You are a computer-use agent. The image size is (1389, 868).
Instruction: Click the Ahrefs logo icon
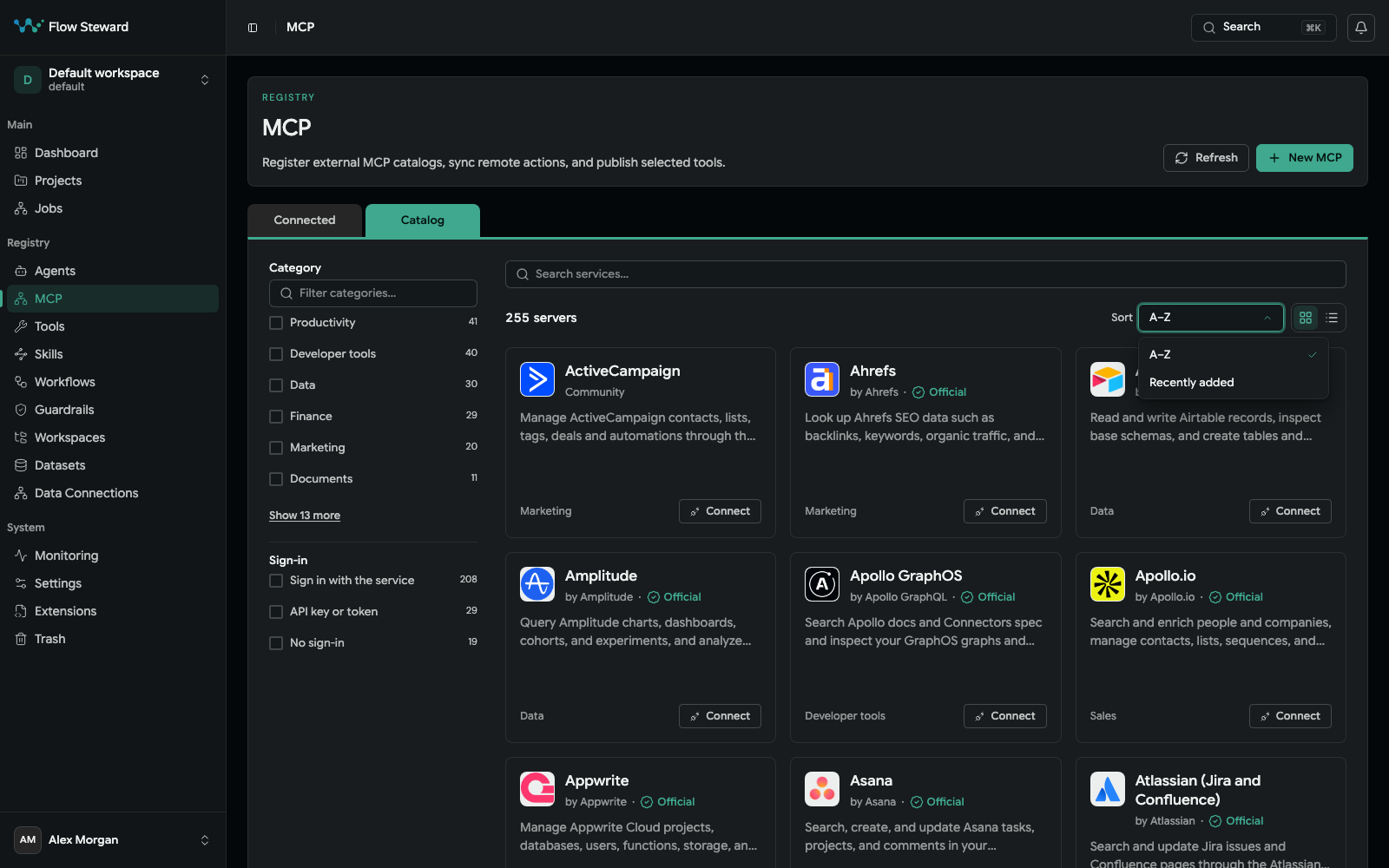click(822, 379)
